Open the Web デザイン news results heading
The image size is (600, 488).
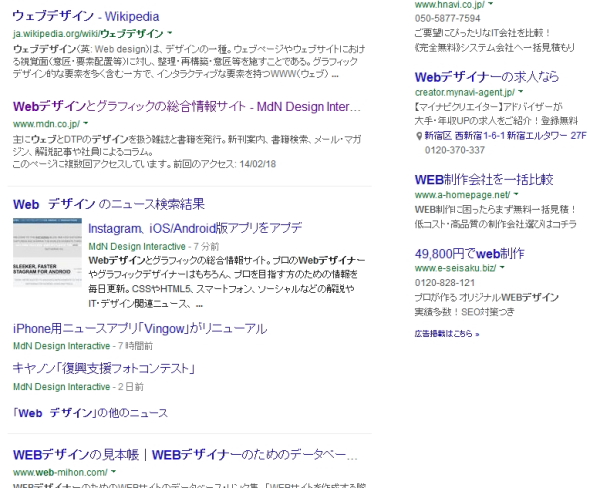tap(108, 204)
